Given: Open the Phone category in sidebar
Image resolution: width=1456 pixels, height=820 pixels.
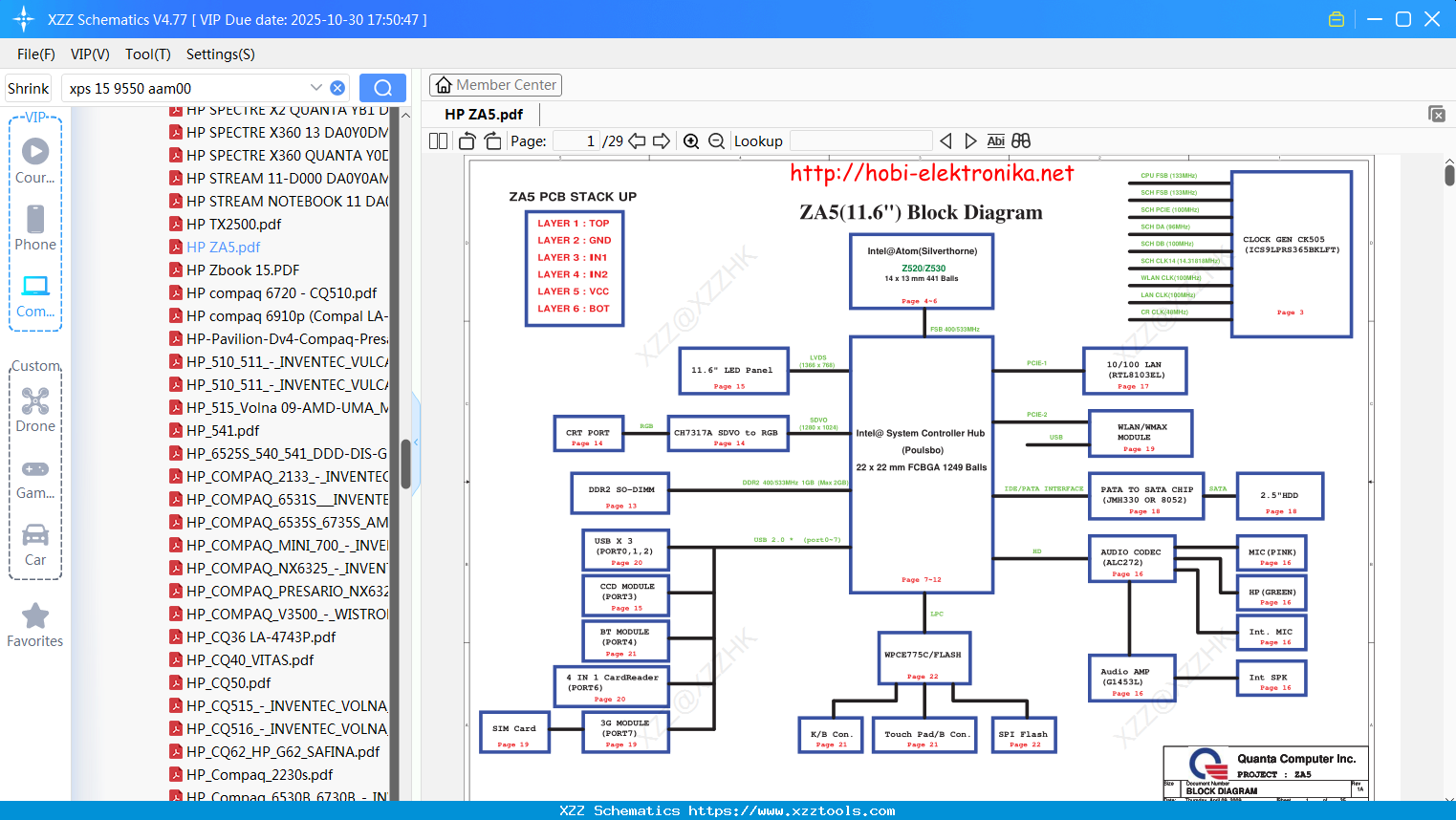Looking at the screenshot, I should [35, 228].
